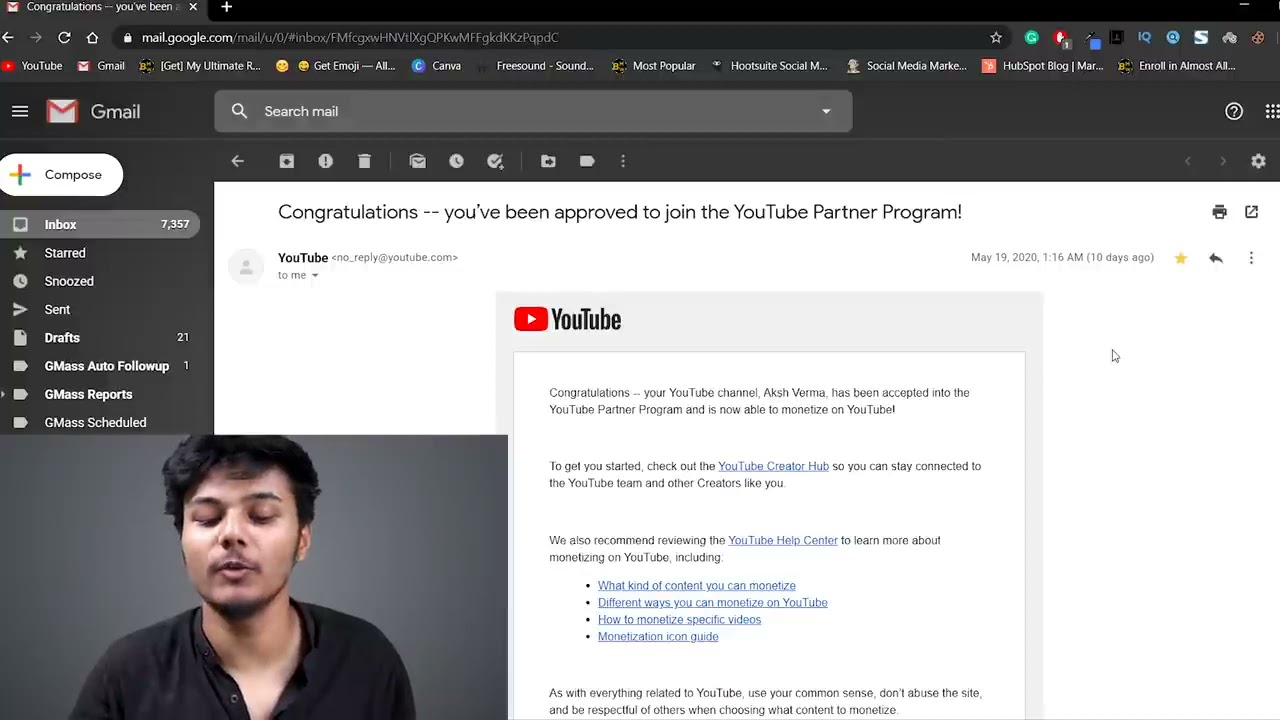Open message More menu beside reply
The width and height of the screenshot is (1280, 720).
[x=1251, y=258]
